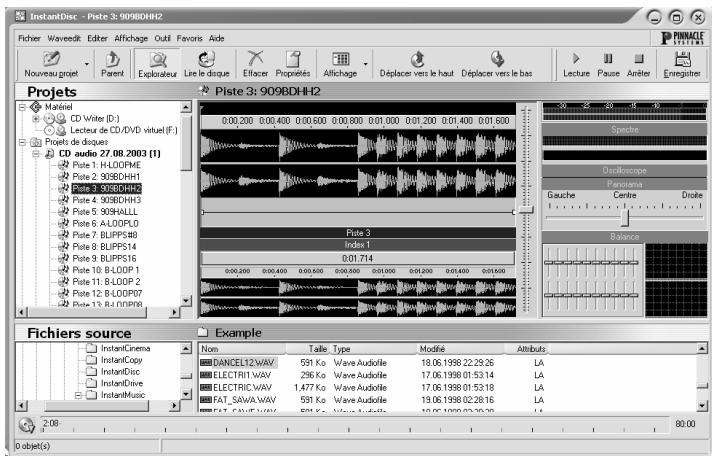Open the InstantDrive folder
Image resolution: width=712 pixels, height=456 pixels.
pos(122,383)
